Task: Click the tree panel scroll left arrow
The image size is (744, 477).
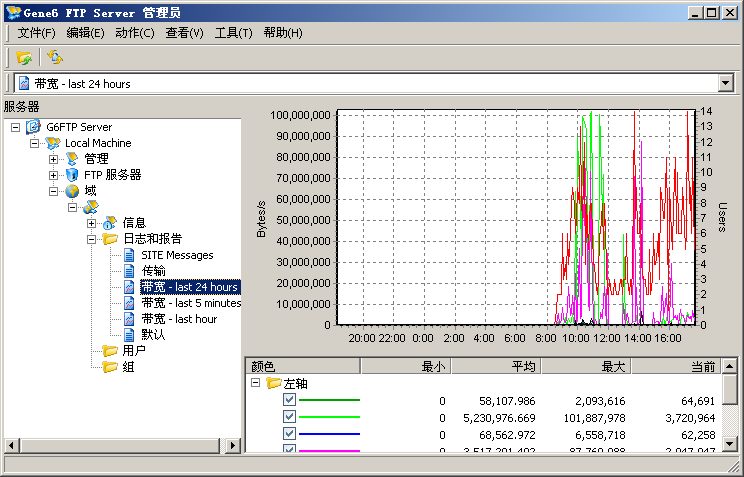Action: coord(12,445)
